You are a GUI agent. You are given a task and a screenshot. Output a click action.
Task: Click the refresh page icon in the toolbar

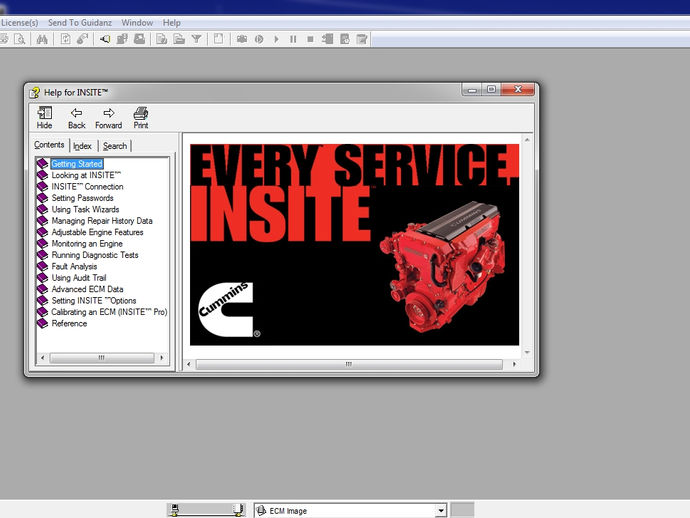(x=65, y=39)
